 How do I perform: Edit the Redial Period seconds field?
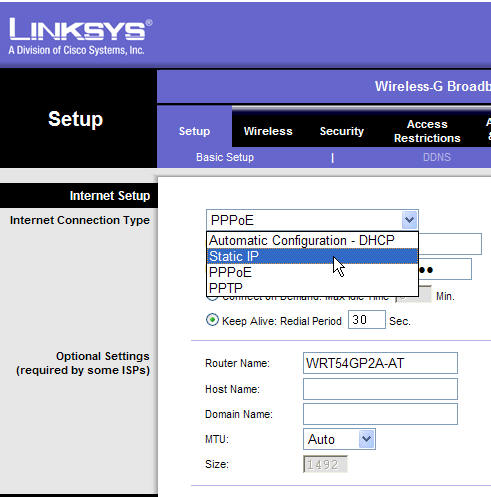pyautogui.click(x=367, y=320)
